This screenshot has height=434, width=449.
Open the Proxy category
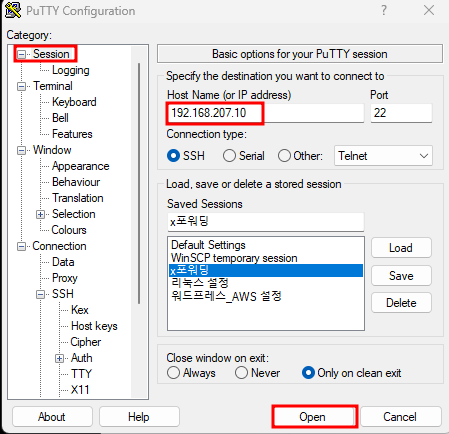(x=65, y=278)
